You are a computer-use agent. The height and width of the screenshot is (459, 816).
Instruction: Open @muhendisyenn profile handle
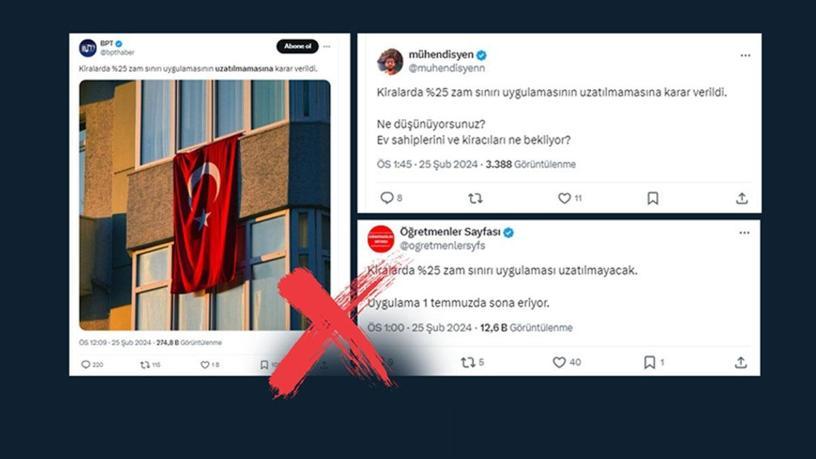[447, 68]
